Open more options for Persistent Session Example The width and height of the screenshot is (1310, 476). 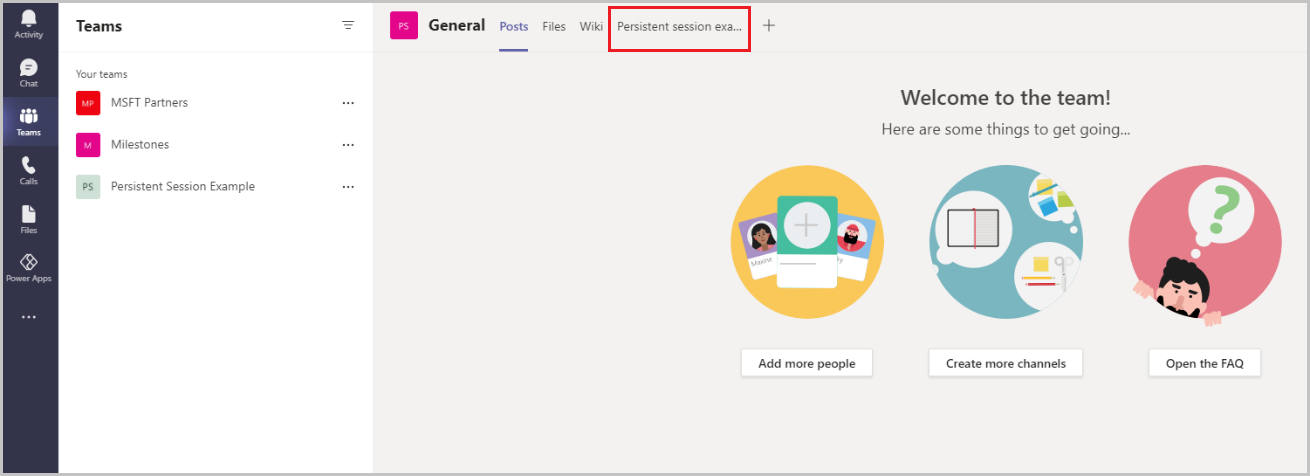pos(348,187)
